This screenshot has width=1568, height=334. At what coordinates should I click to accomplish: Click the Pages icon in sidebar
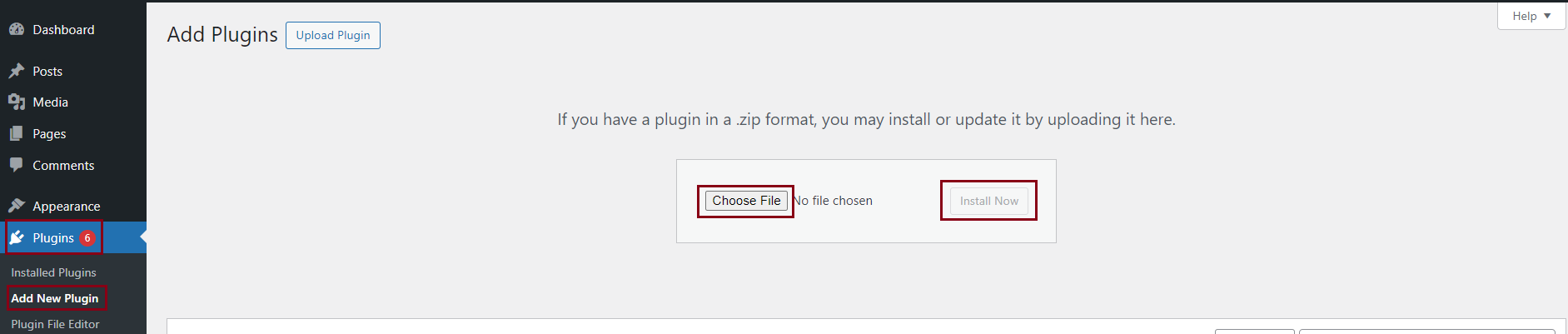click(x=17, y=133)
